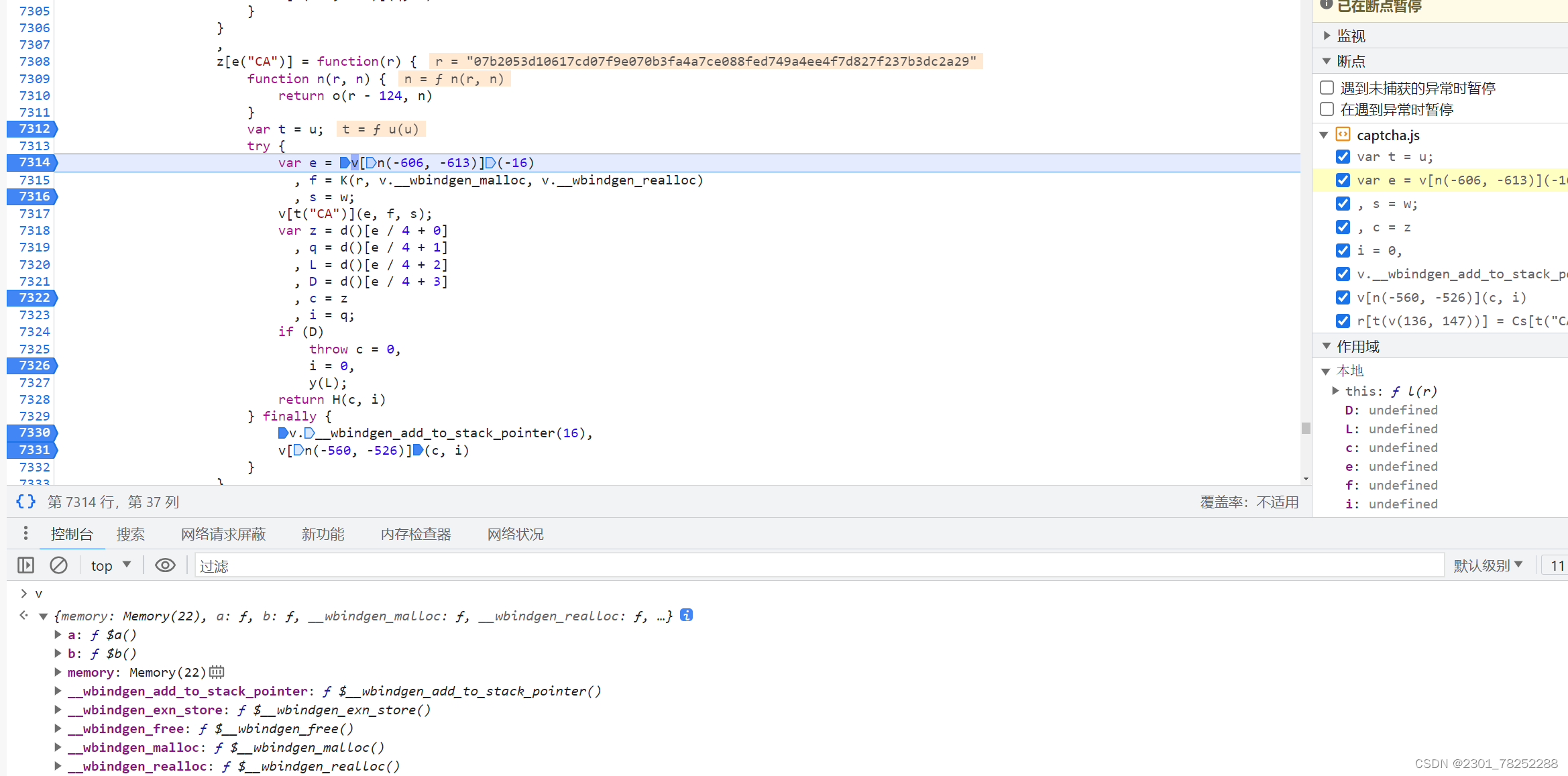1568x776 pixels.
Task: Click the memory inspector chip icon
Action: click(x=217, y=672)
